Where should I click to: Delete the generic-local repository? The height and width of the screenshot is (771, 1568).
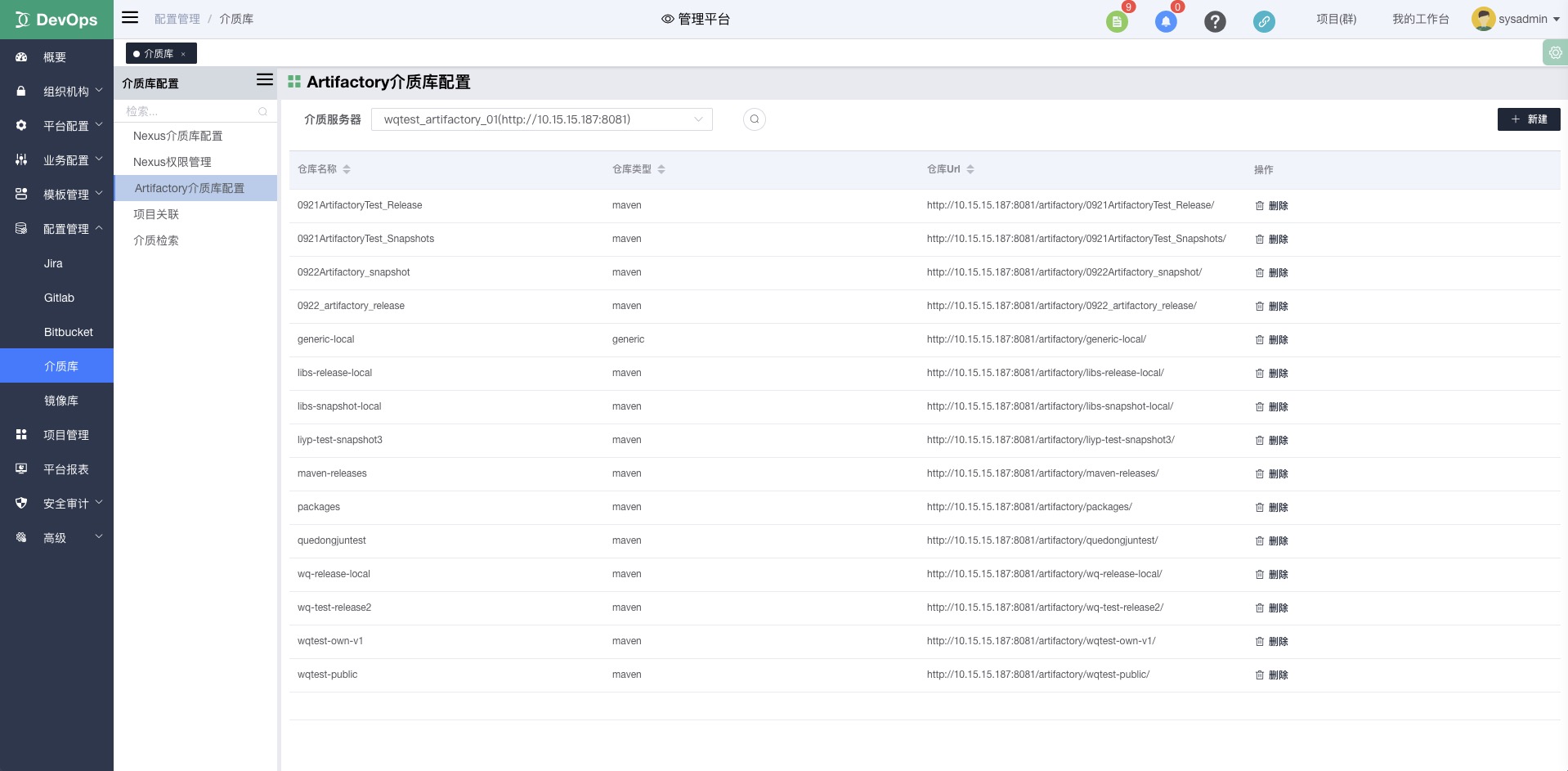pos(1271,340)
